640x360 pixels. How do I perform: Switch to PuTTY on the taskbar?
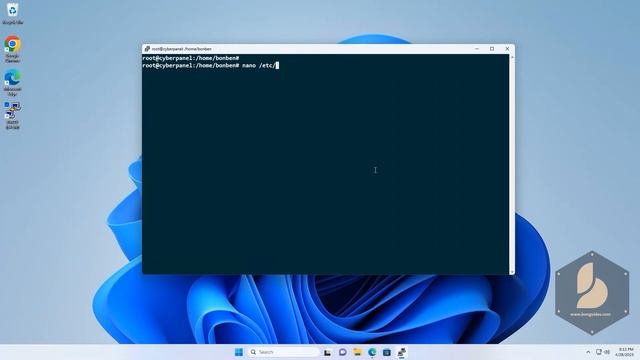[402, 352]
